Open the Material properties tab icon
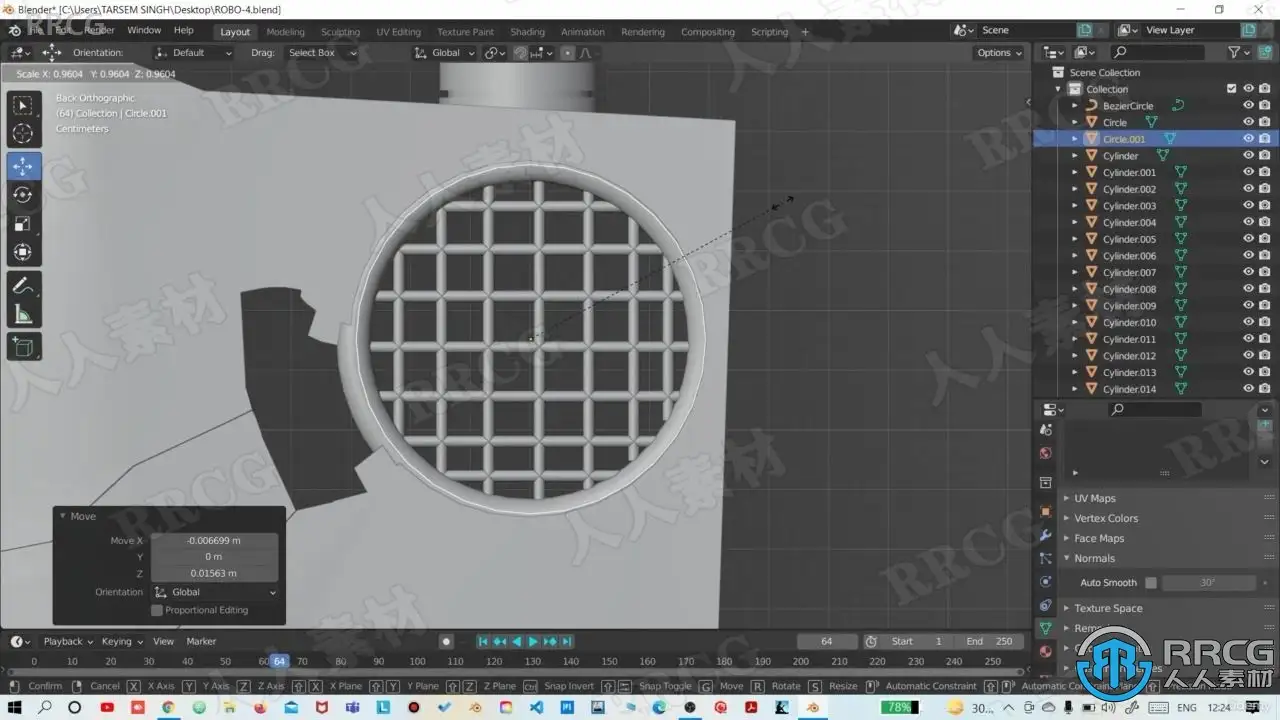Screen dimensions: 1280x720 point(1046,651)
